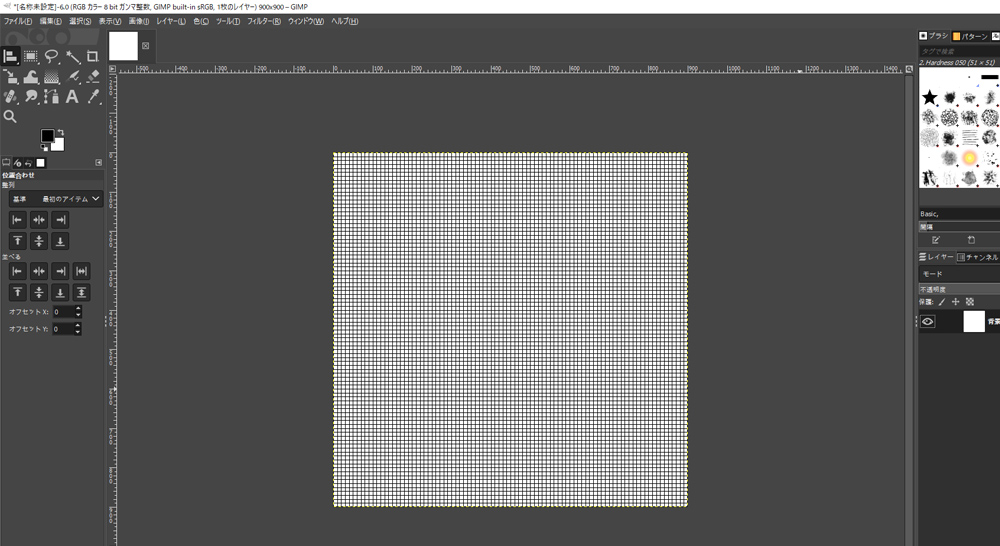Open the フィルター menu
Image resolution: width=1000 pixels, height=546 pixels.
(x=263, y=21)
